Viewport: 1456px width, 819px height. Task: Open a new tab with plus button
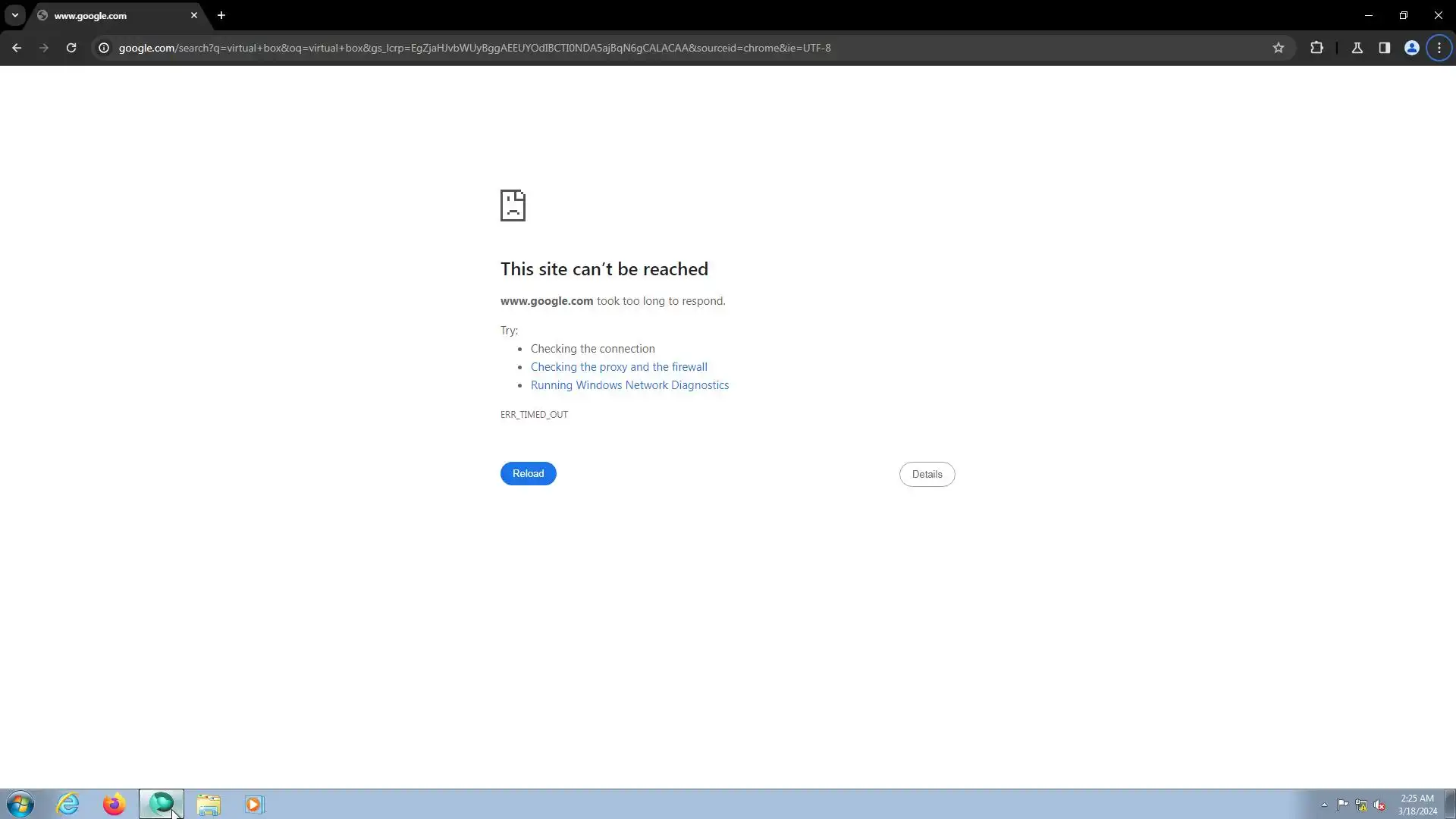tap(221, 15)
